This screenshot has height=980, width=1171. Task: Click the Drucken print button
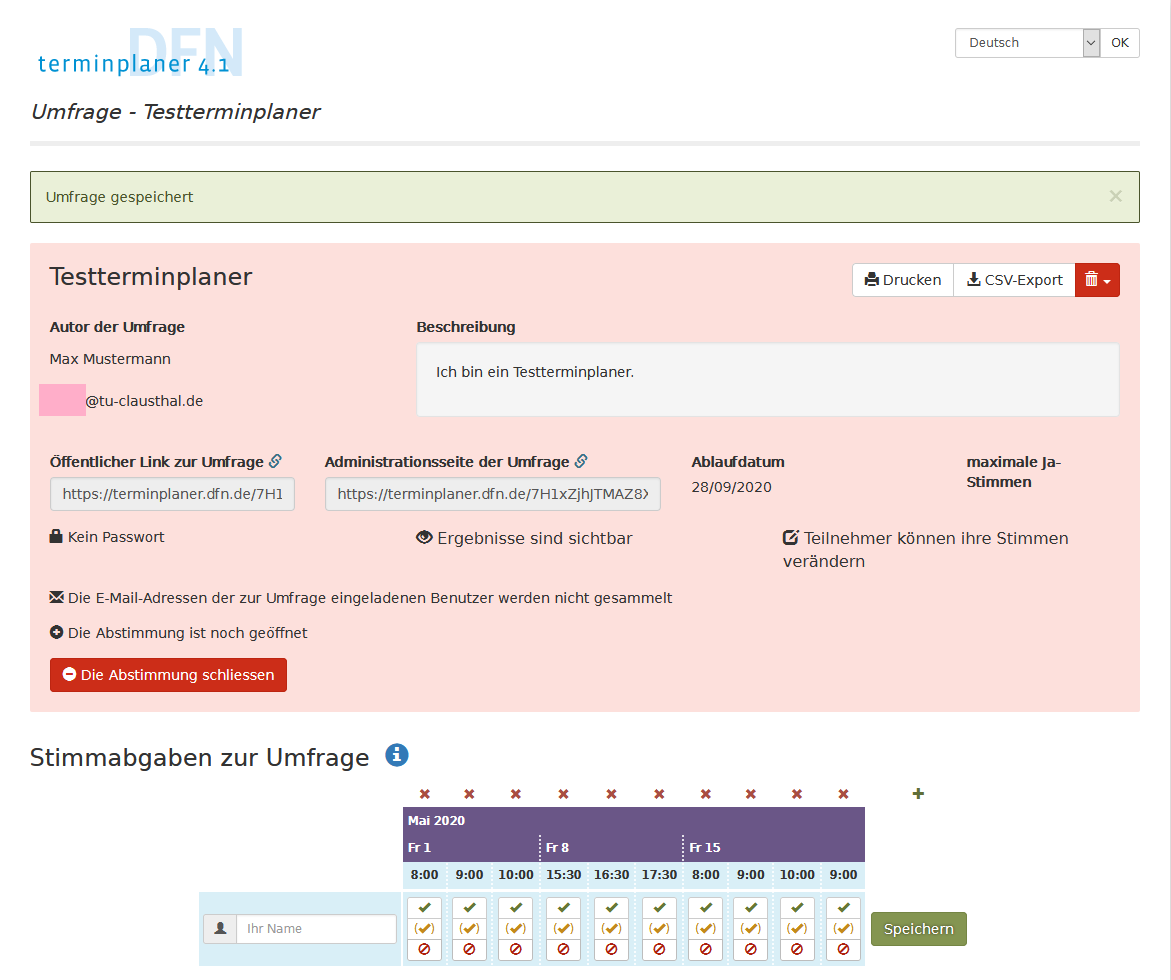coord(903,280)
